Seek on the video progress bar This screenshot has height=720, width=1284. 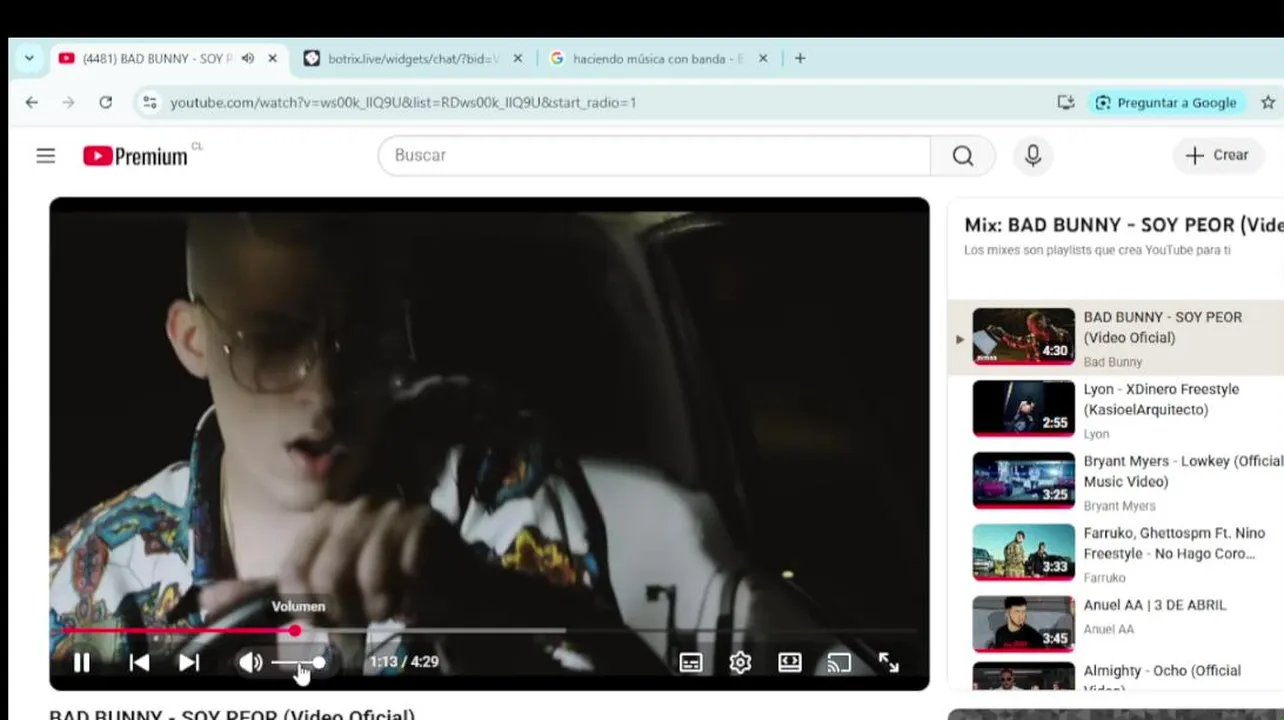click(x=489, y=630)
